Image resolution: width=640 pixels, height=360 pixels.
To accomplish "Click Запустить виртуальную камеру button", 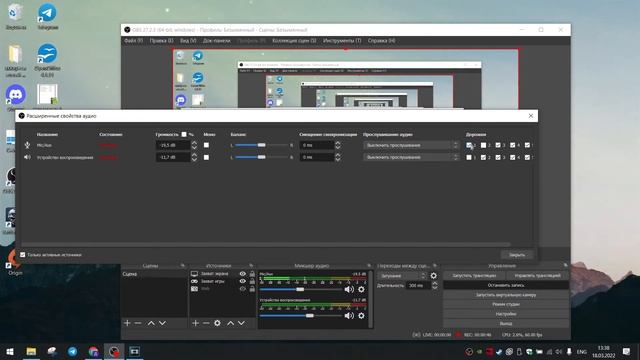I will click(x=506, y=295).
